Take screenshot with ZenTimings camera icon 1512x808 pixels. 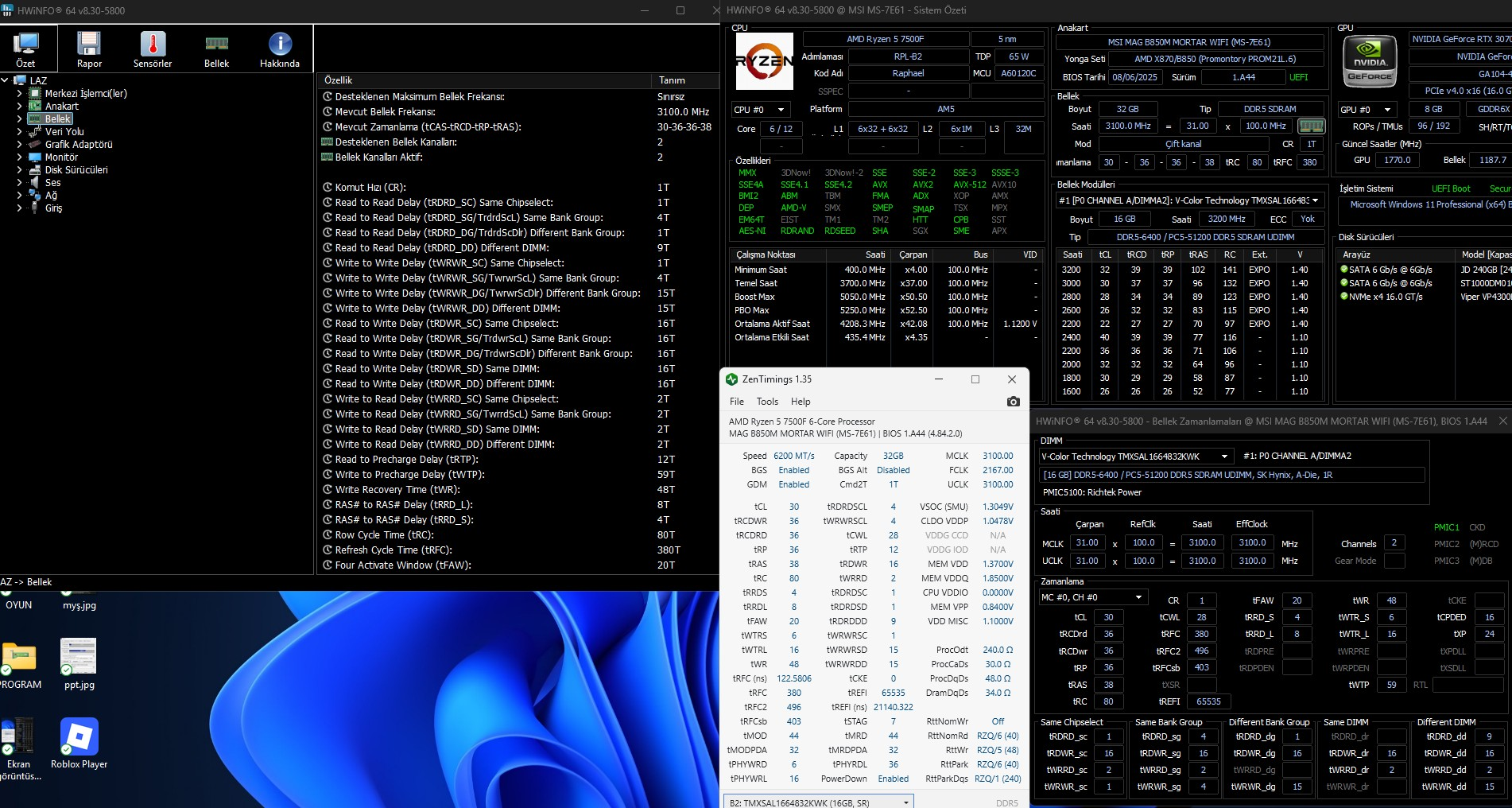(x=1013, y=402)
